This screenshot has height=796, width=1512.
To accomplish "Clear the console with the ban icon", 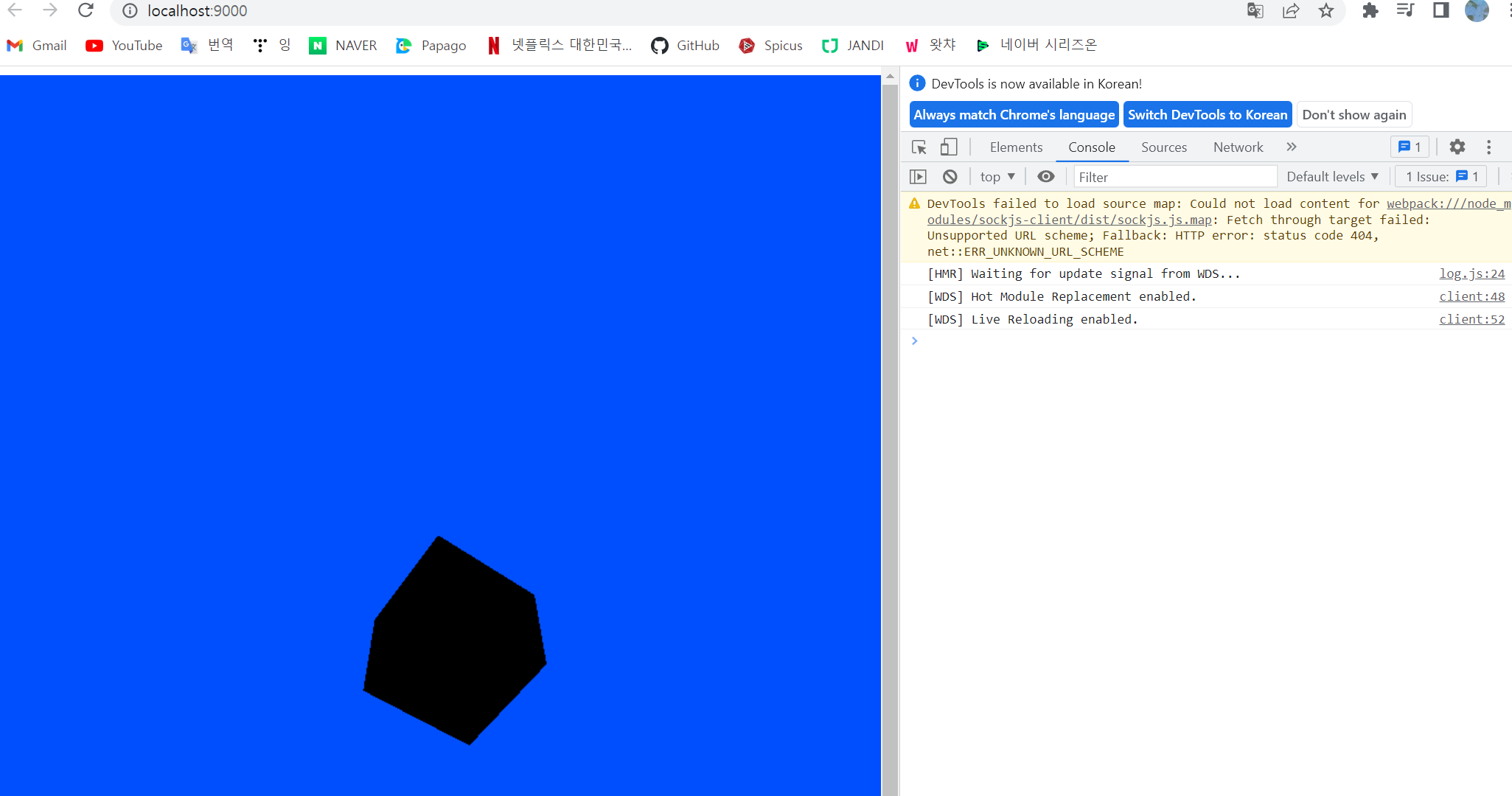I will [950, 177].
